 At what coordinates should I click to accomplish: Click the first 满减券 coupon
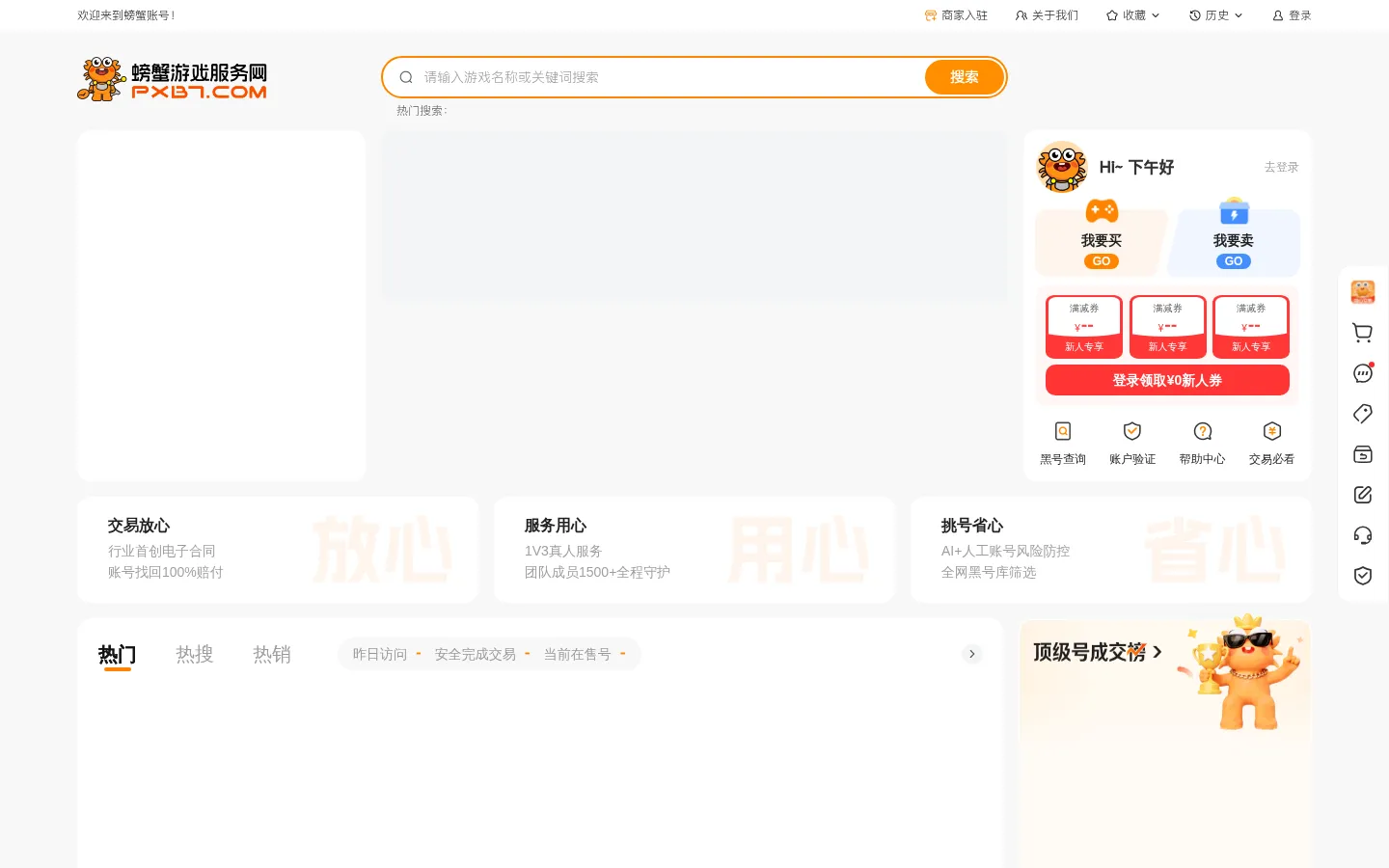[1084, 327]
